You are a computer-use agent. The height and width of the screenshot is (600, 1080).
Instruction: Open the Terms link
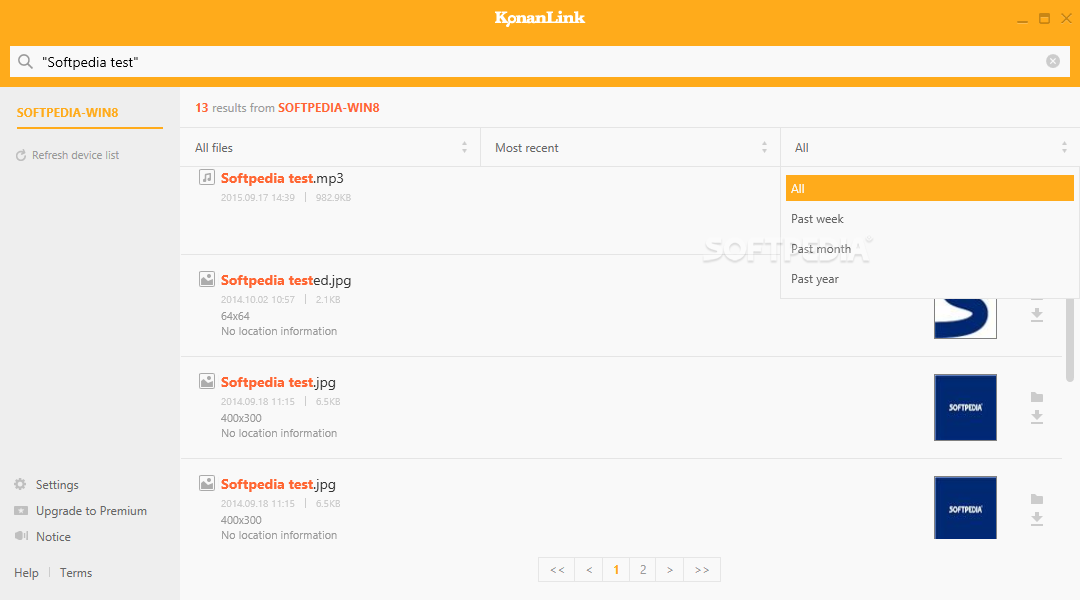(x=76, y=573)
